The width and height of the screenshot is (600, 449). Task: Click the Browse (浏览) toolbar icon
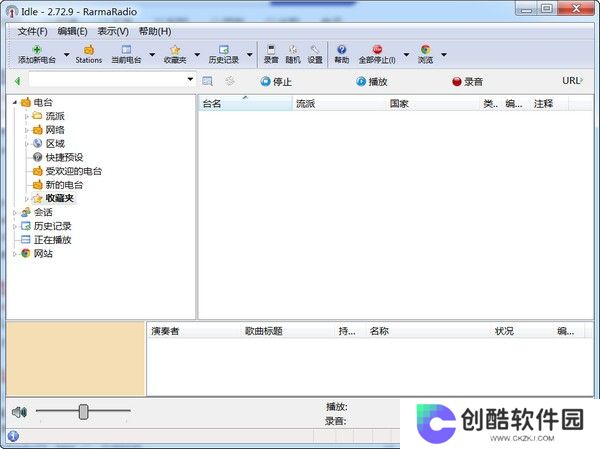(x=425, y=49)
